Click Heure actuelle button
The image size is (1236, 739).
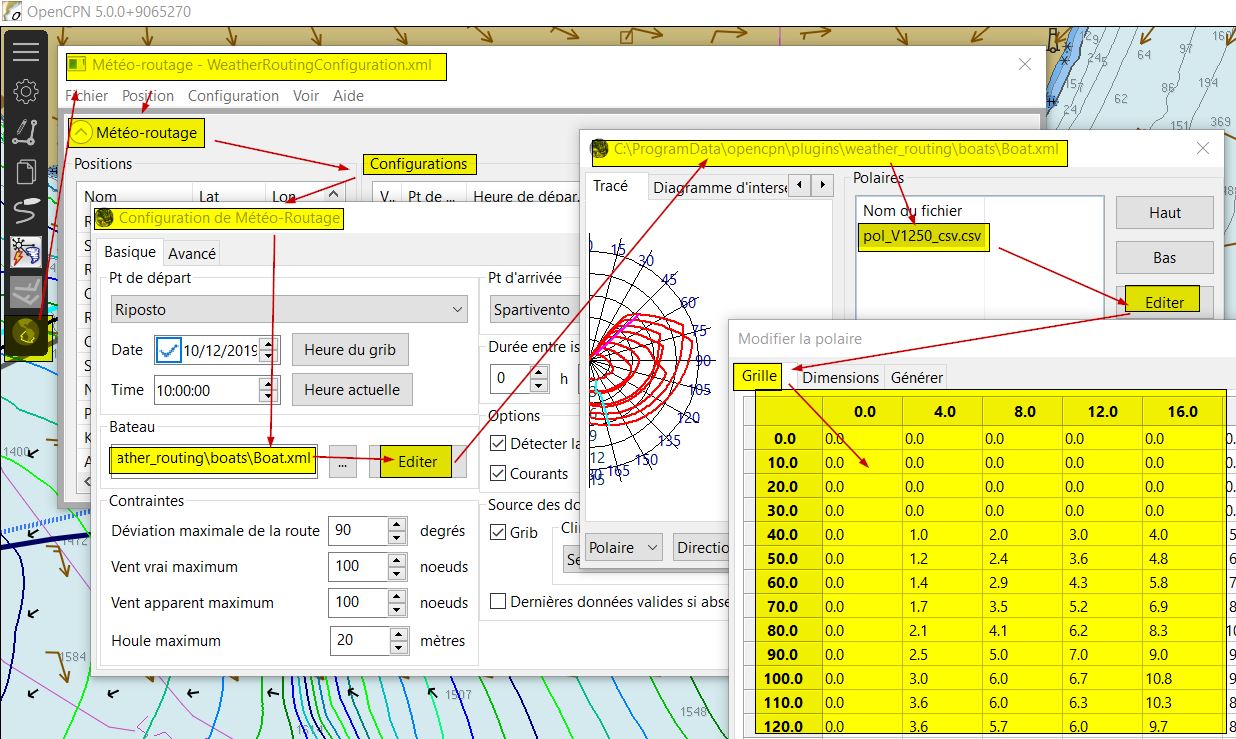[x=352, y=390]
